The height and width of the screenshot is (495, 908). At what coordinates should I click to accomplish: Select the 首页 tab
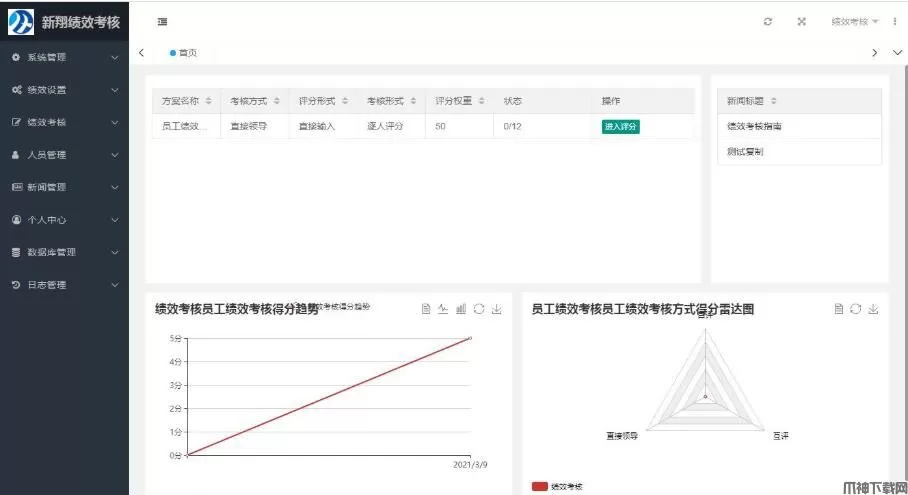(184, 53)
